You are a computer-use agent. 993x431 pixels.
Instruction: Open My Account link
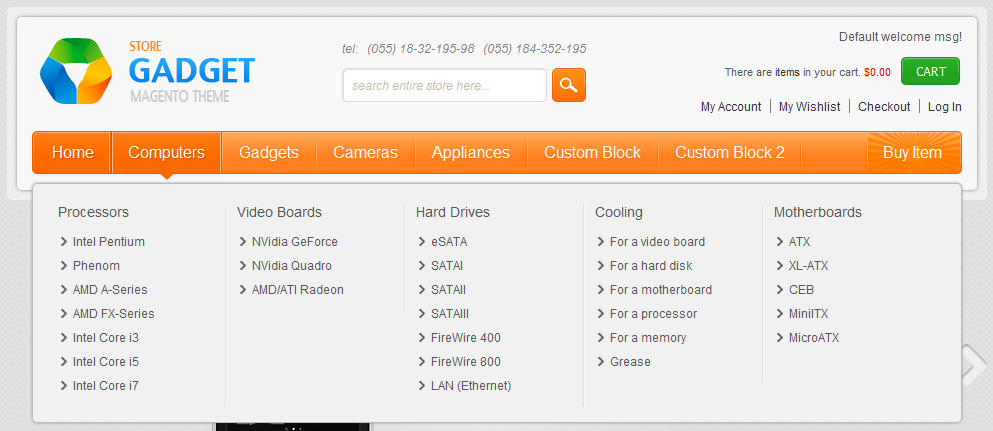coord(731,107)
